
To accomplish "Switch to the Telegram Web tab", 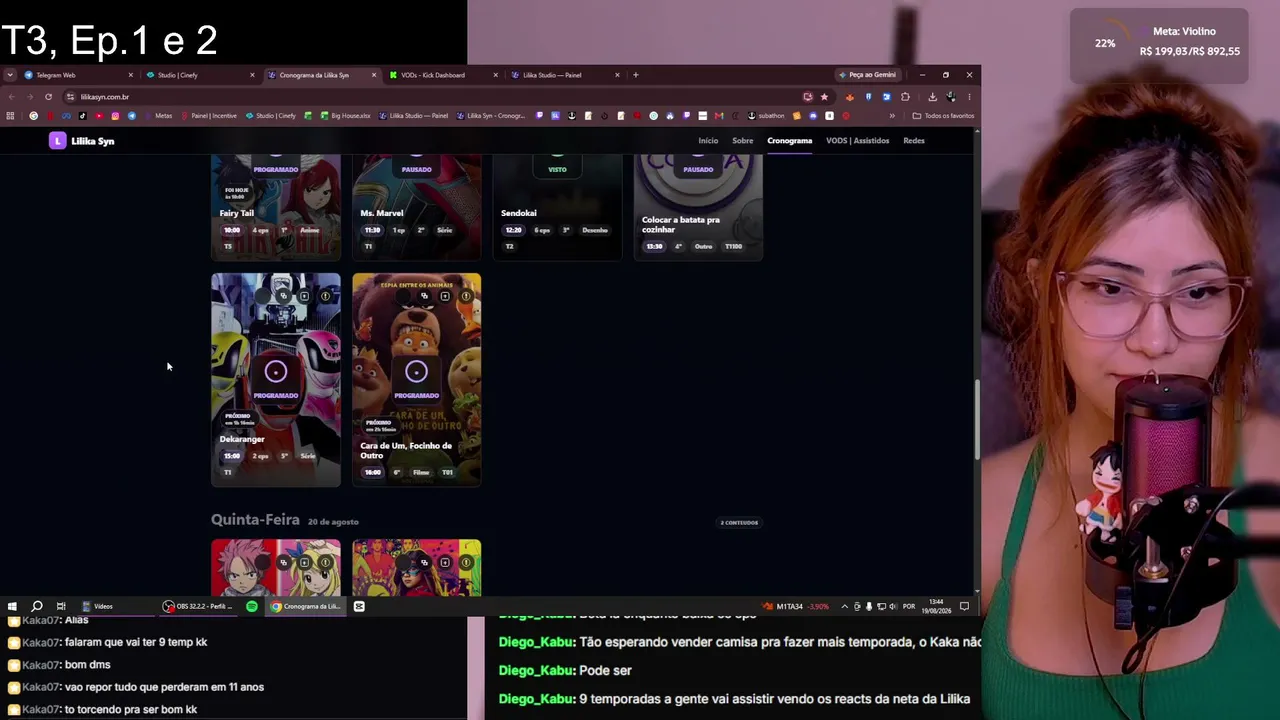I will tap(78, 75).
